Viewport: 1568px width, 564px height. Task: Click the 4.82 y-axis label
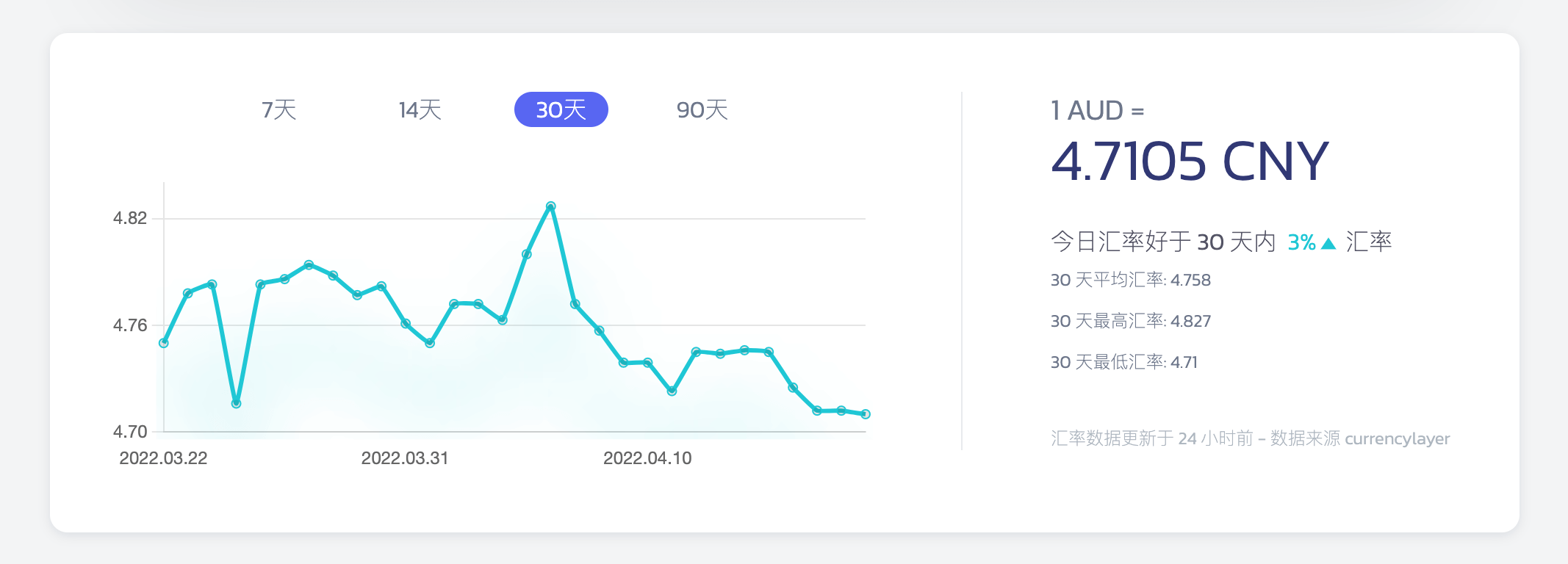pos(130,218)
